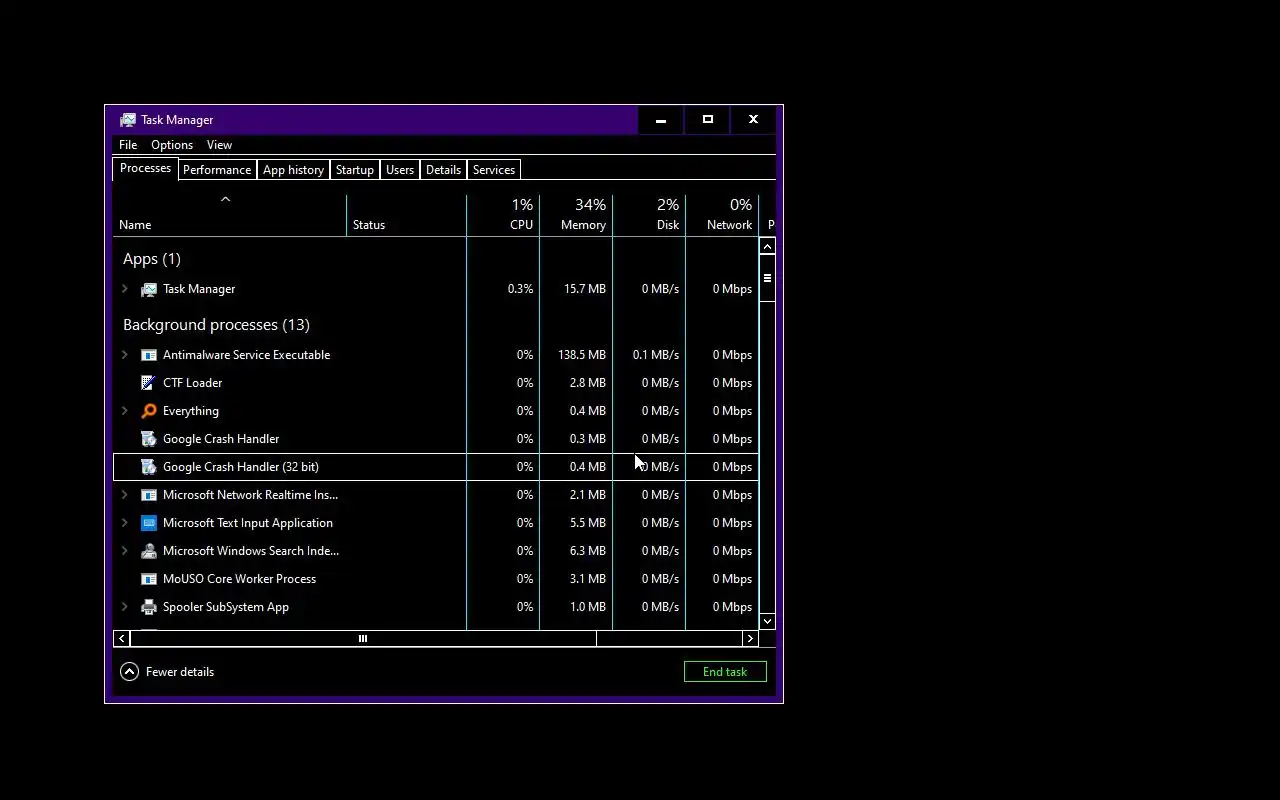1280x800 pixels.
Task: Click the vertical scrollbar up arrow
Action: tap(767, 246)
